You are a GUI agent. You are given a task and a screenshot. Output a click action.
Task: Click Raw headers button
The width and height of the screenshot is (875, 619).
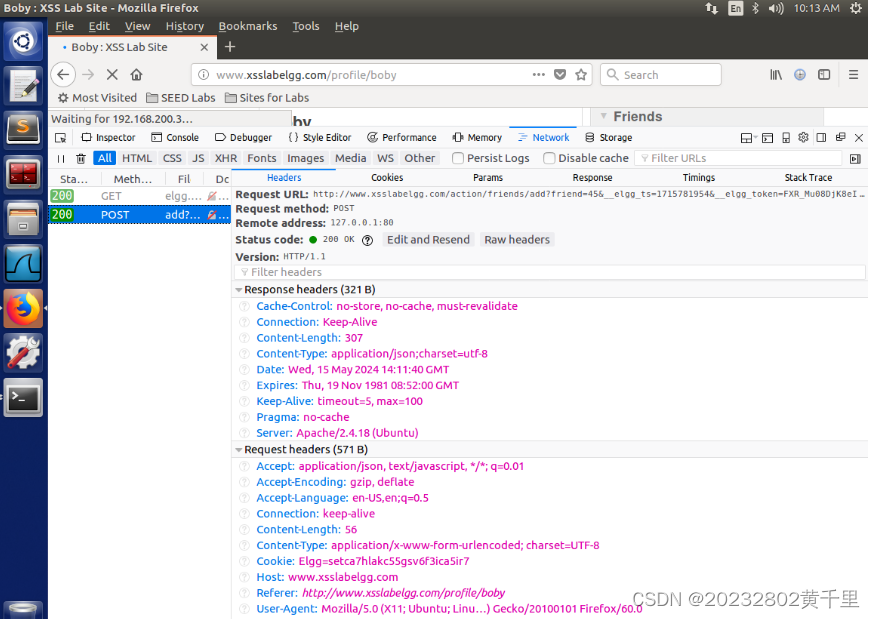[517, 240]
